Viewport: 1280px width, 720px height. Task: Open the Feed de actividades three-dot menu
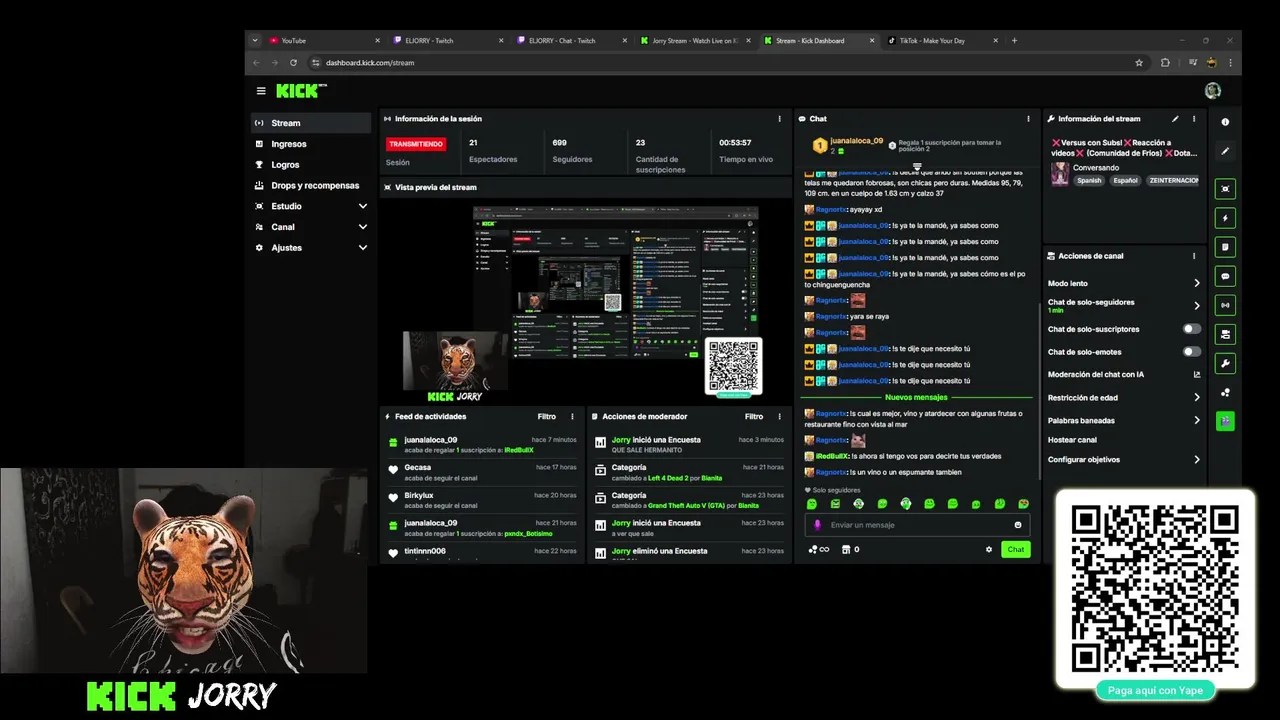click(572, 416)
